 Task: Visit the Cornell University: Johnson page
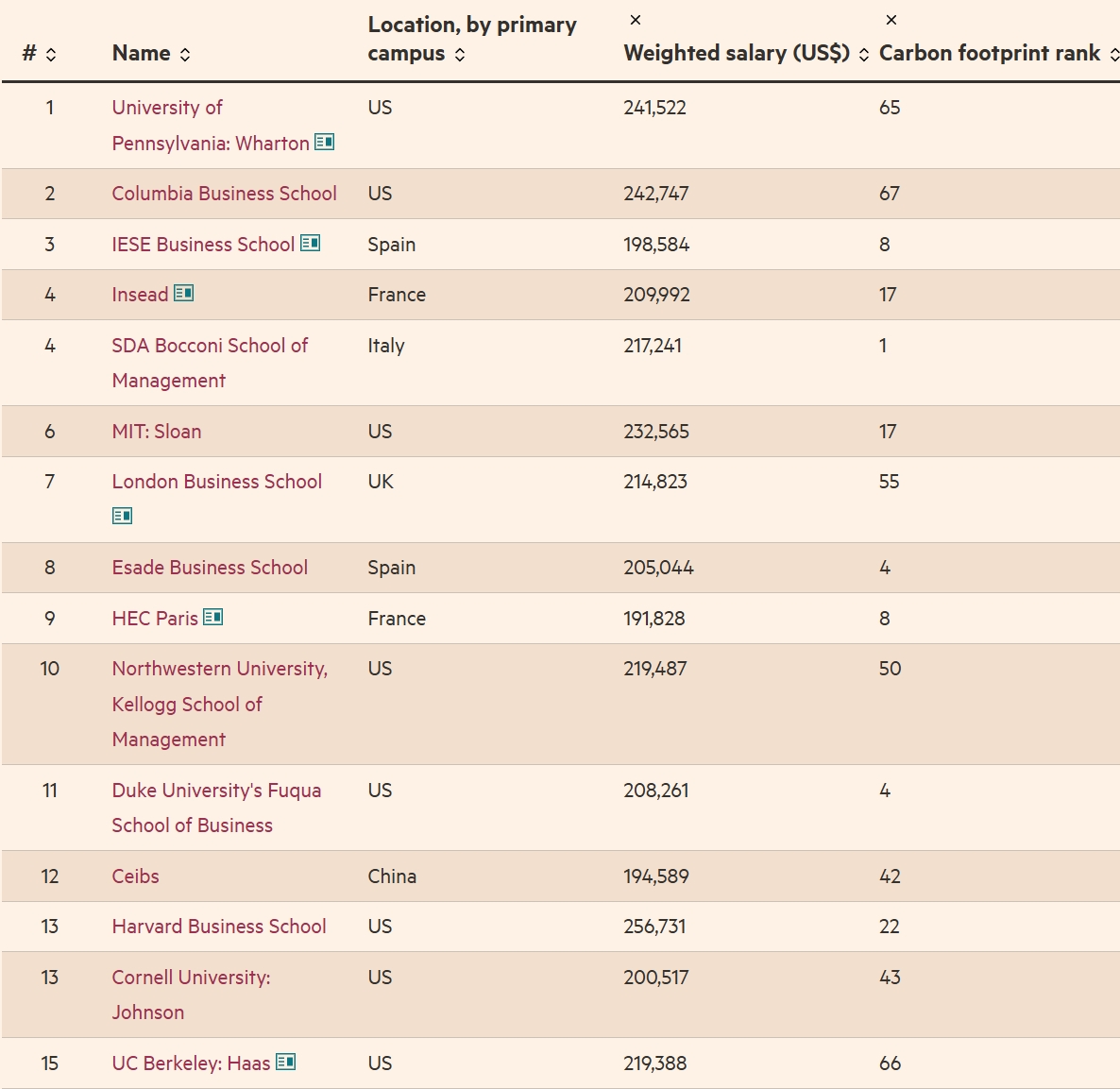click(x=192, y=995)
